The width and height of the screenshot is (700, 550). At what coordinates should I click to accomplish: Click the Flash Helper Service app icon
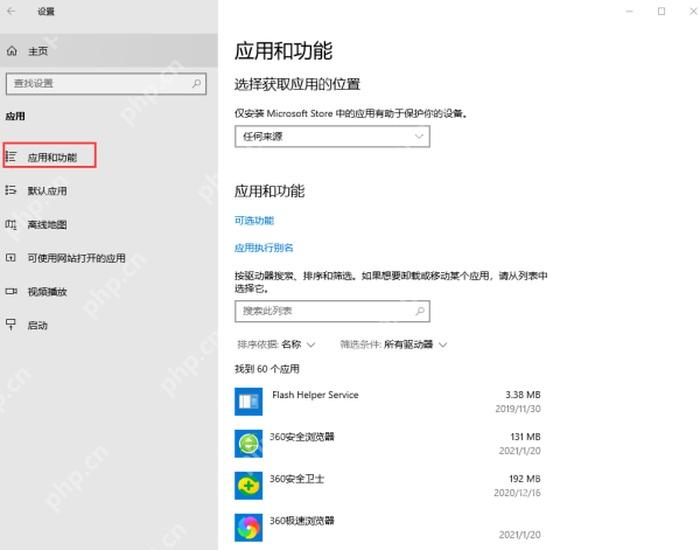[x=248, y=401]
